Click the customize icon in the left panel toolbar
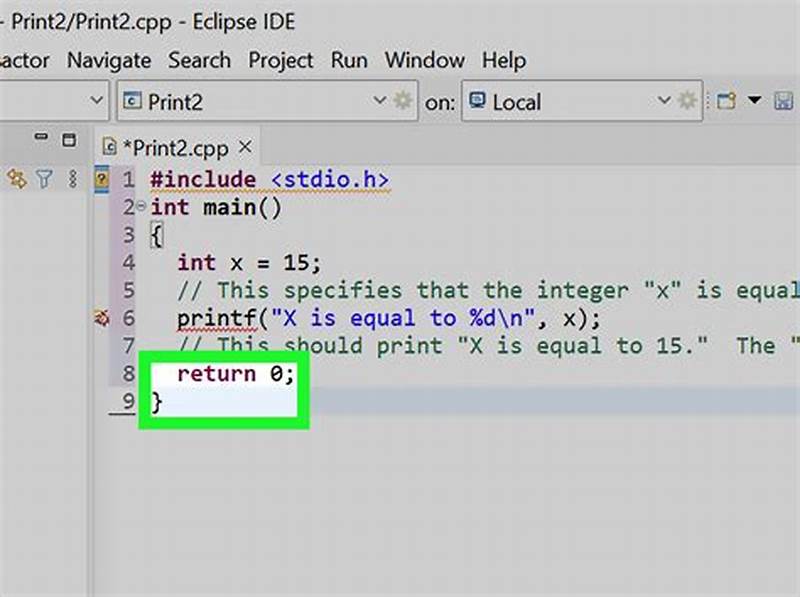This screenshot has width=800, height=597. 14,179
